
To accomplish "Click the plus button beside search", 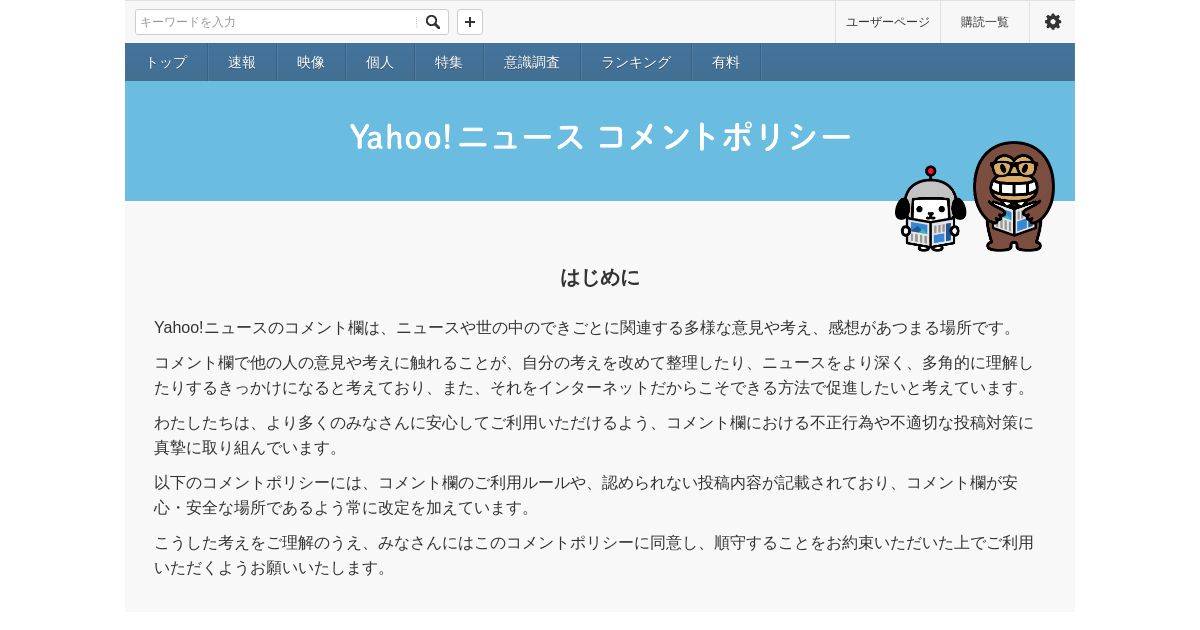I will click(470, 22).
